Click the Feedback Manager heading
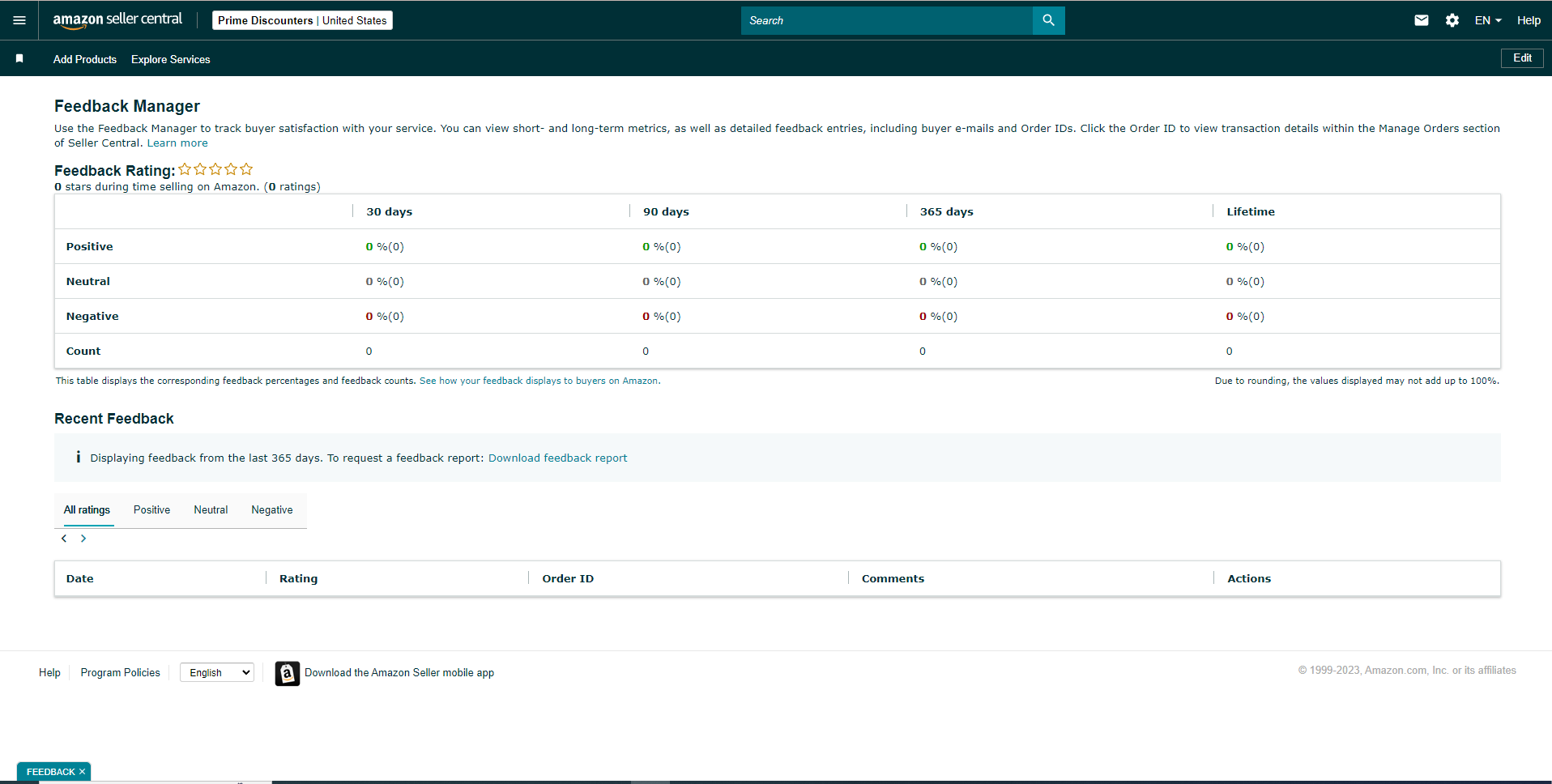 point(127,106)
